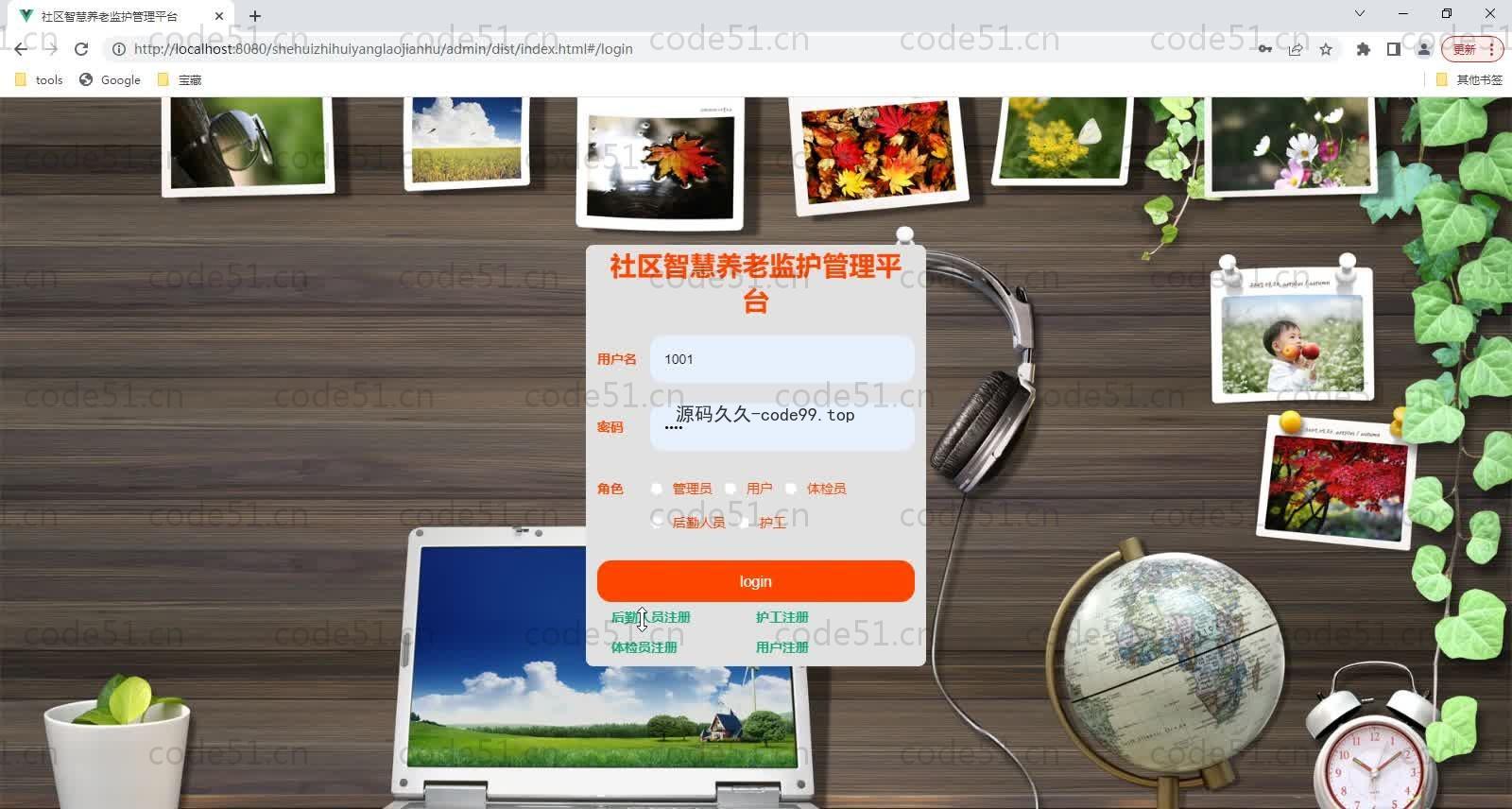Viewport: 1512px width, 809px height.
Task: Click the 密码 password field
Action: point(782,427)
